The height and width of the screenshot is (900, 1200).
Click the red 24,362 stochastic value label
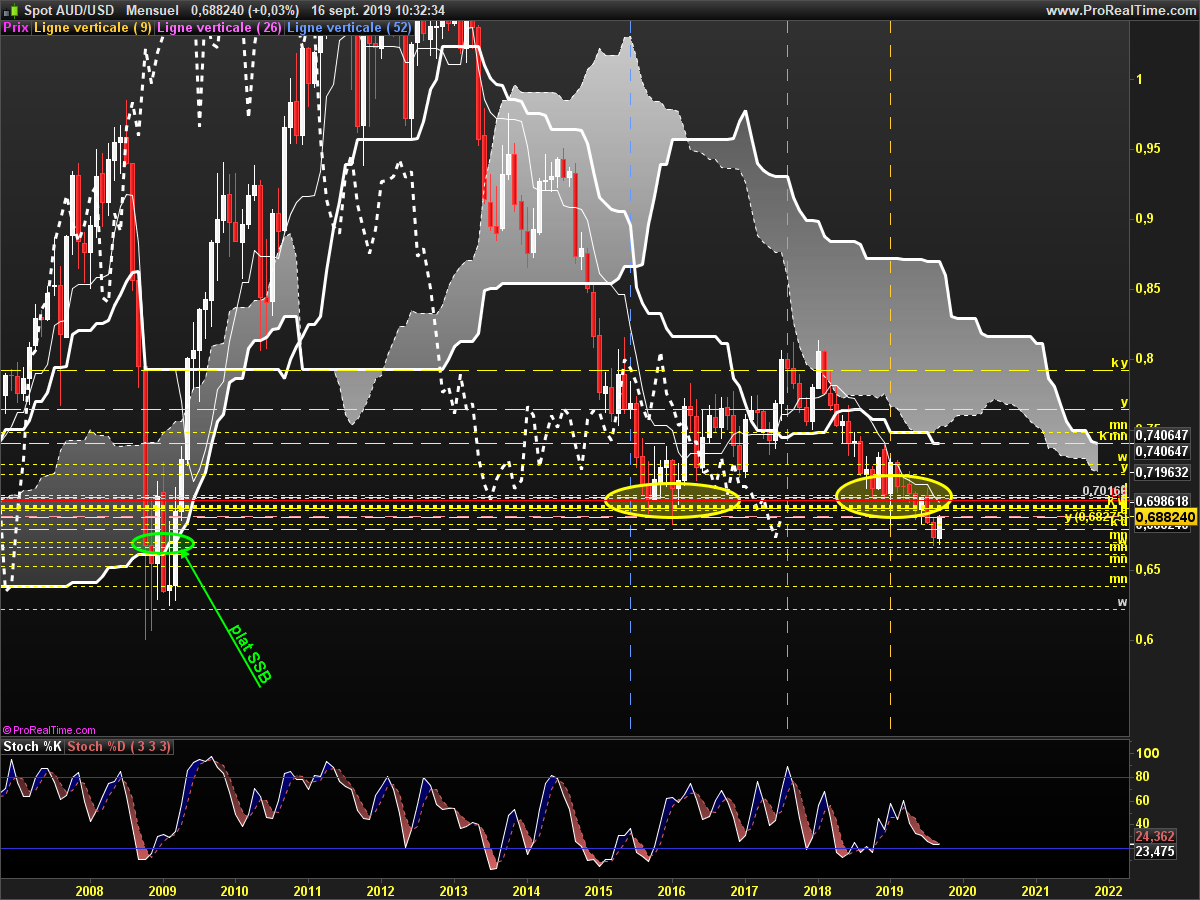pyautogui.click(x=1155, y=836)
